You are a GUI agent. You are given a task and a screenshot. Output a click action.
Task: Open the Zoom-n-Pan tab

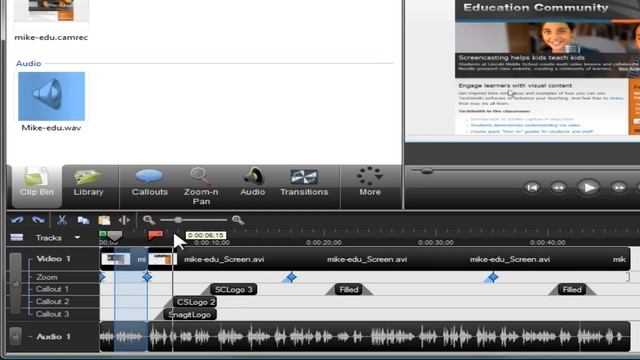coord(201,186)
